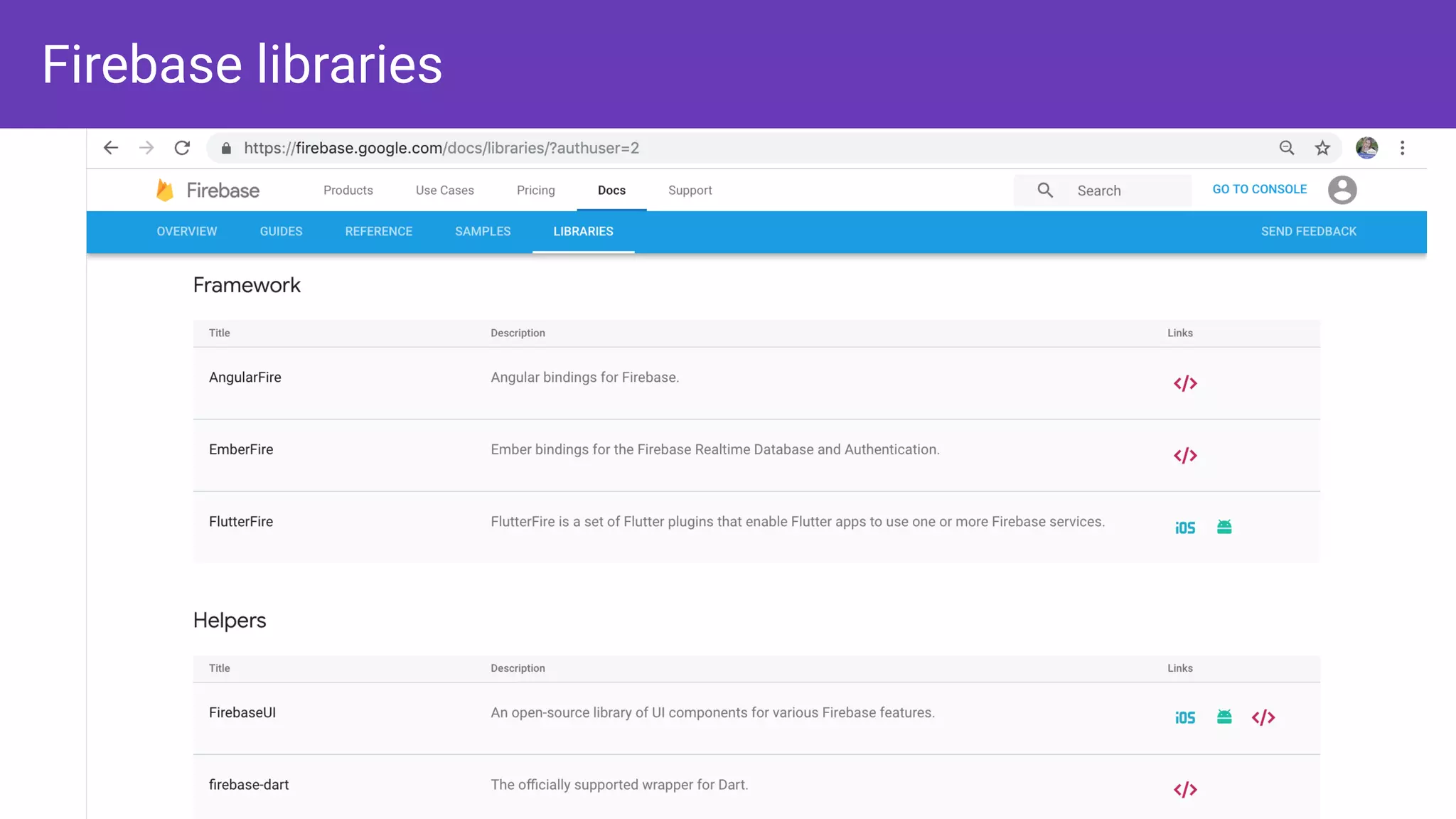Image resolution: width=1456 pixels, height=819 pixels.
Task: Open the FirebaseUI source code link icon
Action: (1263, 717)
